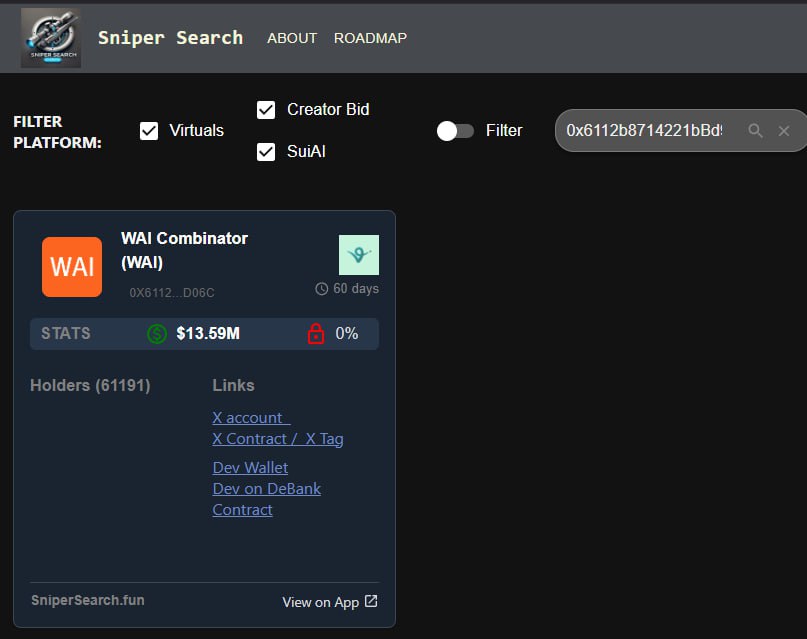The image size is (807, 639).
Task: Uncheck the SuiAI platform option
Action: click(266, 152)
